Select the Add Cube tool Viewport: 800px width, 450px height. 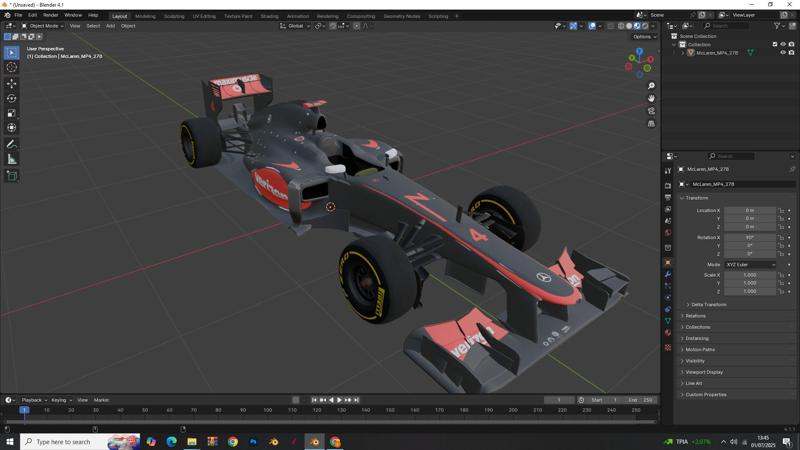12,176
